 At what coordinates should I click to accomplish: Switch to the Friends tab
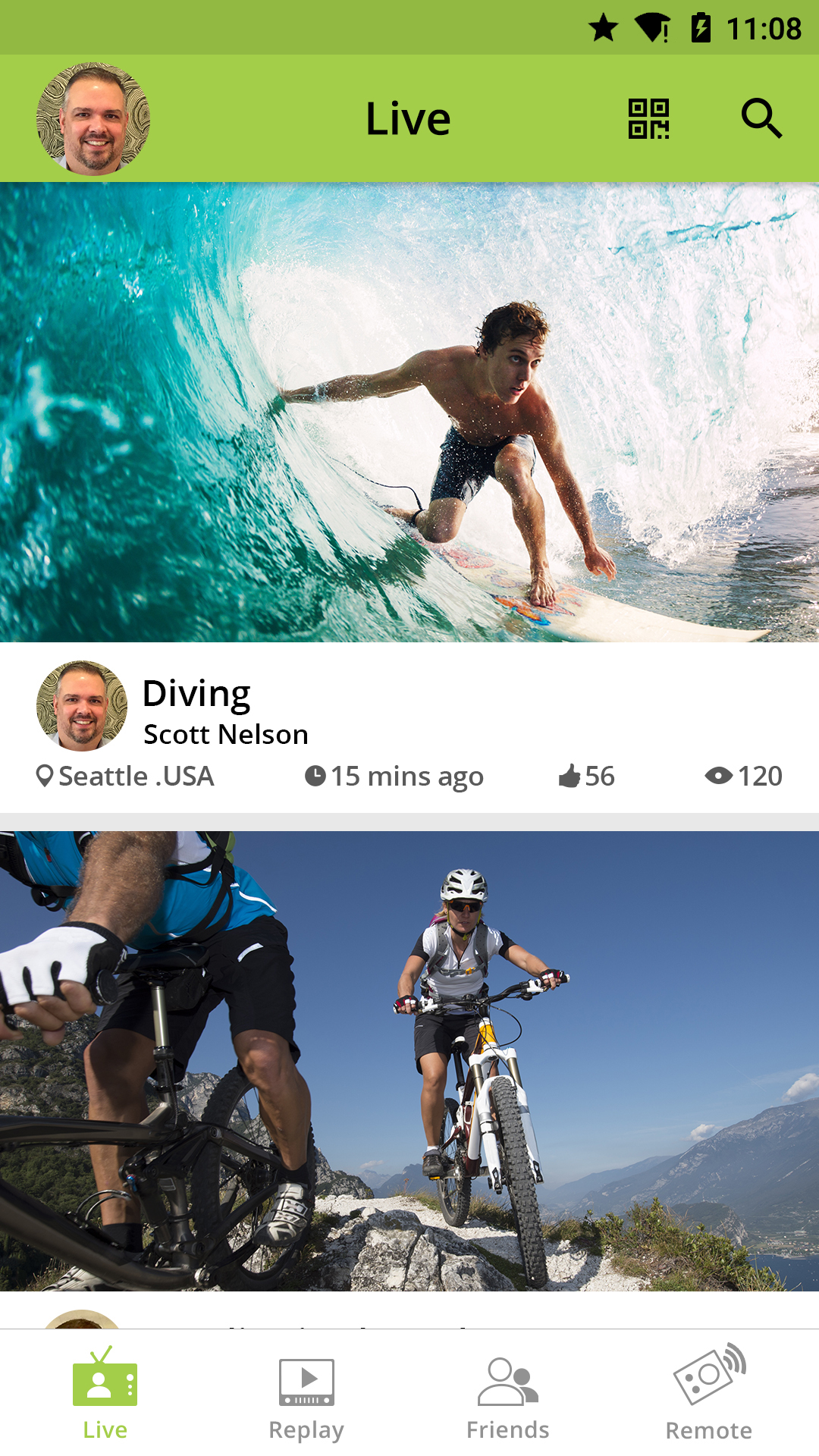coord(507,1399)
